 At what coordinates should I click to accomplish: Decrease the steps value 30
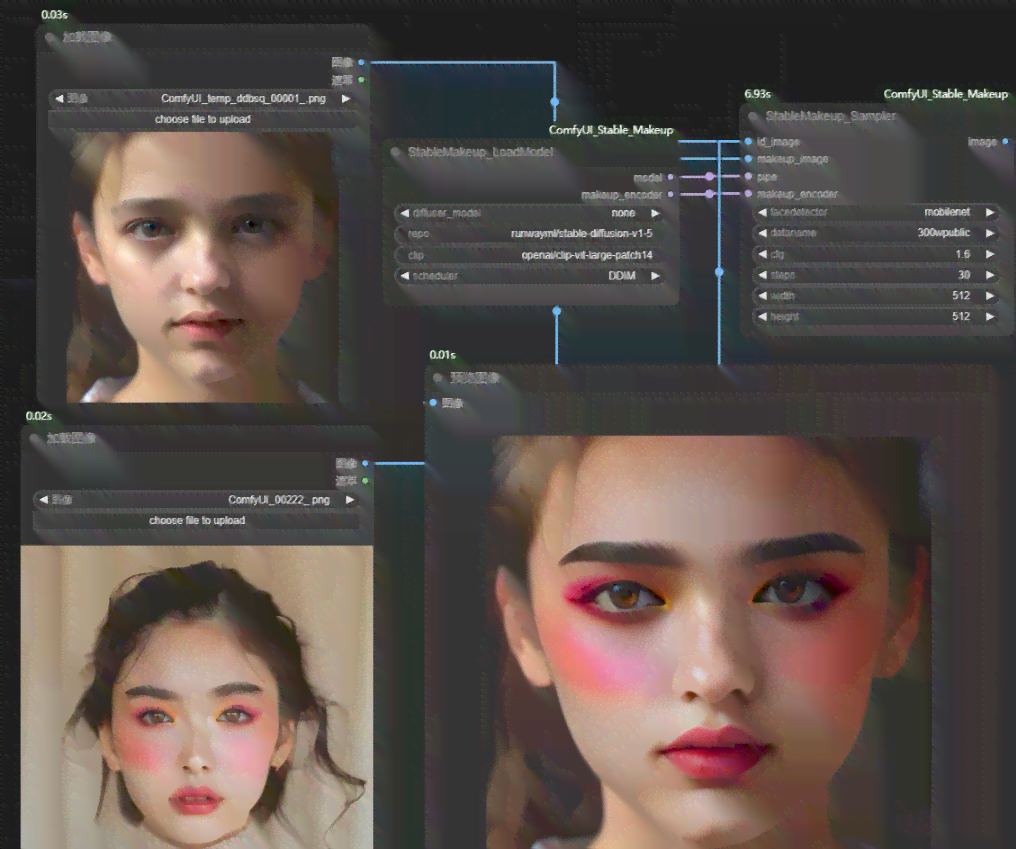[762, 275]
